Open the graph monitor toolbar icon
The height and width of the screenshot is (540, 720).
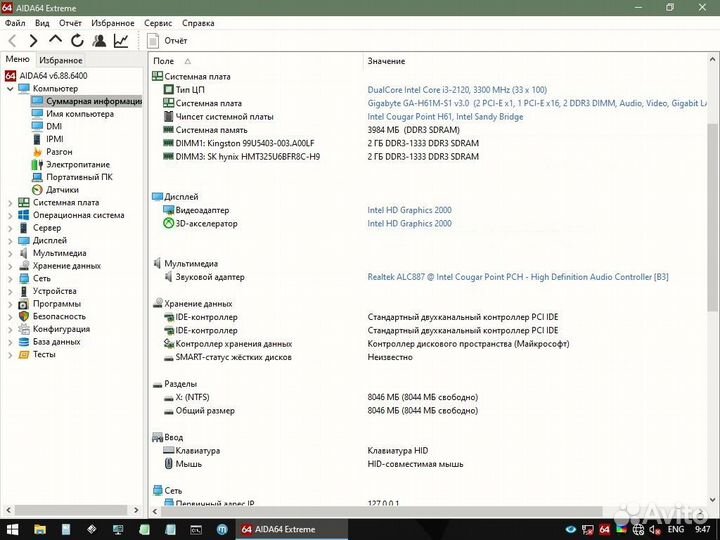(x=121, y=41)
